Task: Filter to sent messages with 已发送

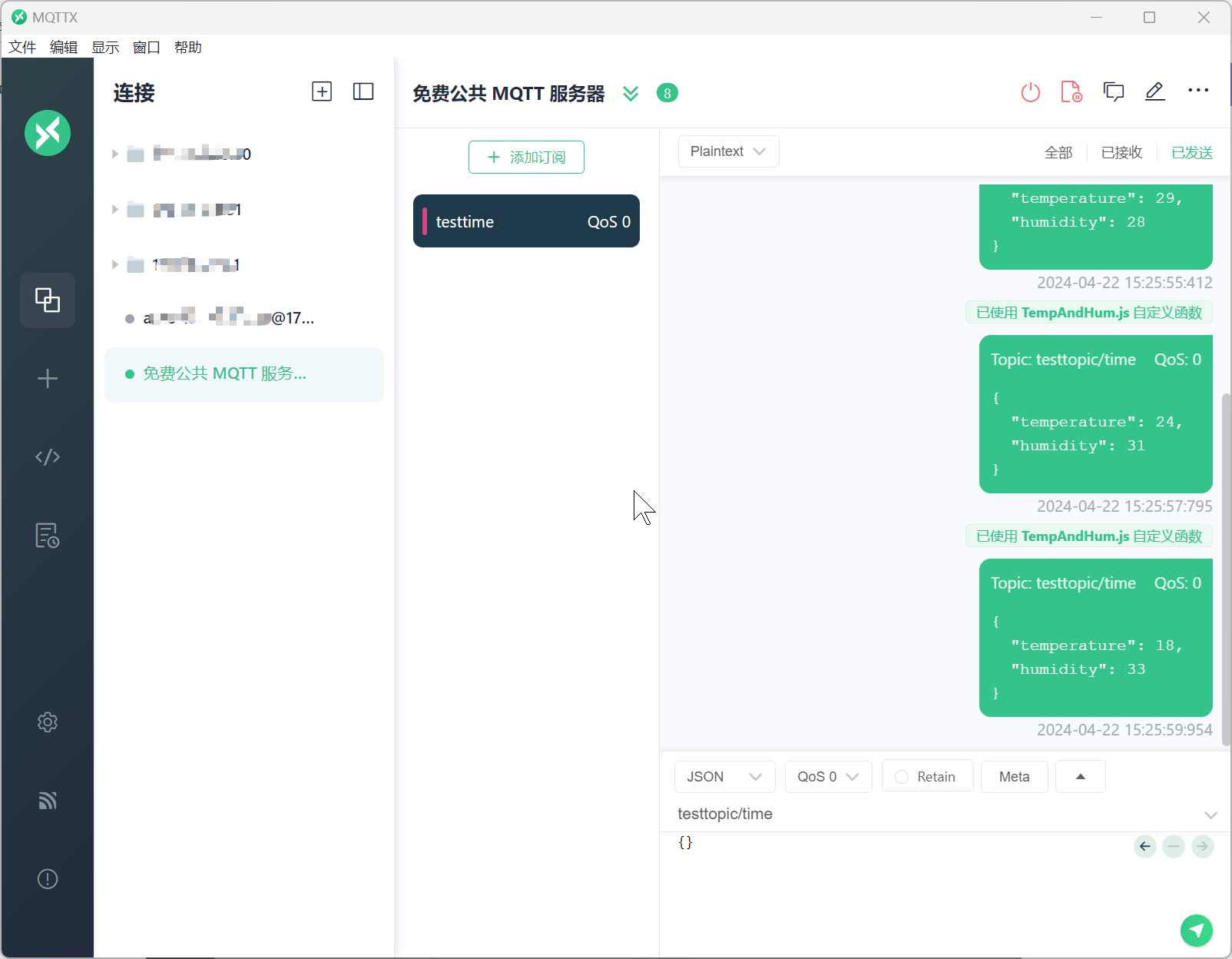Action: pyautogui.click(x=1192, y=152)
